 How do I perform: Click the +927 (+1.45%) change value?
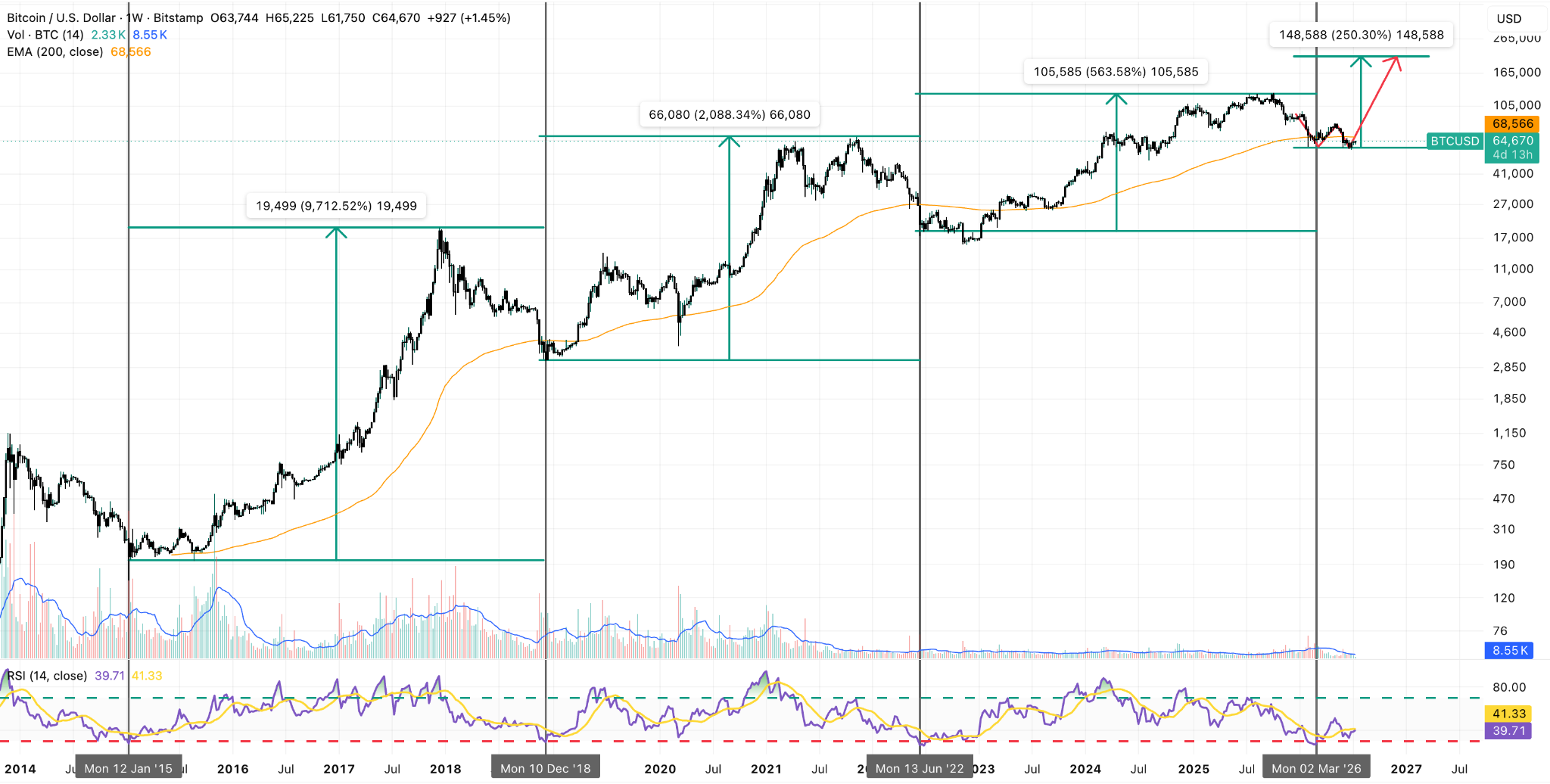[x=469, y=17]
